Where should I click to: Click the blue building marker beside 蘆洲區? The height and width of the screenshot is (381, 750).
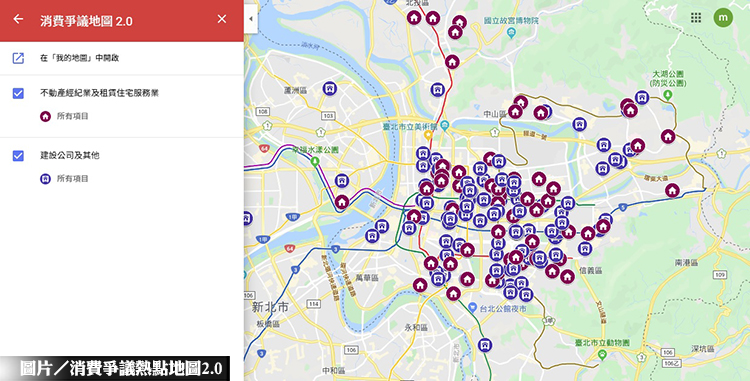pos(329,88)
